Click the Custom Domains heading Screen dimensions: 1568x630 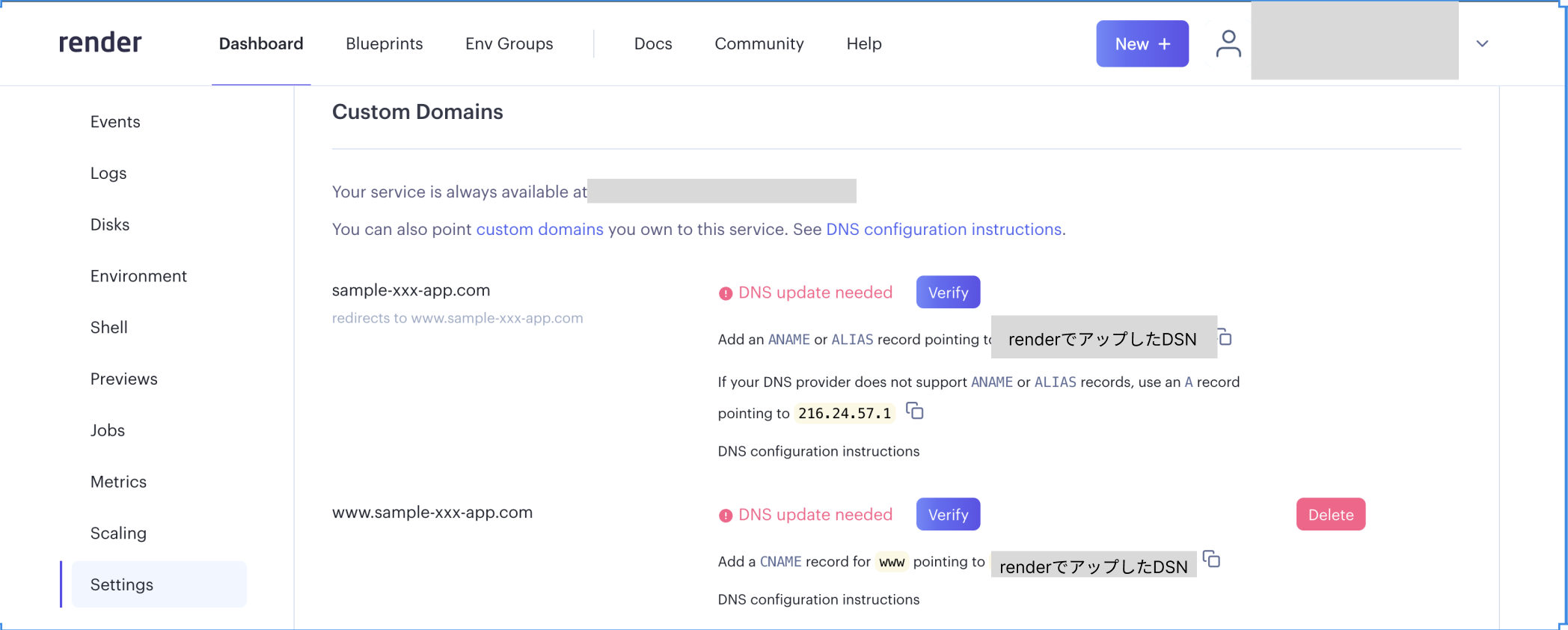(417, 111)
